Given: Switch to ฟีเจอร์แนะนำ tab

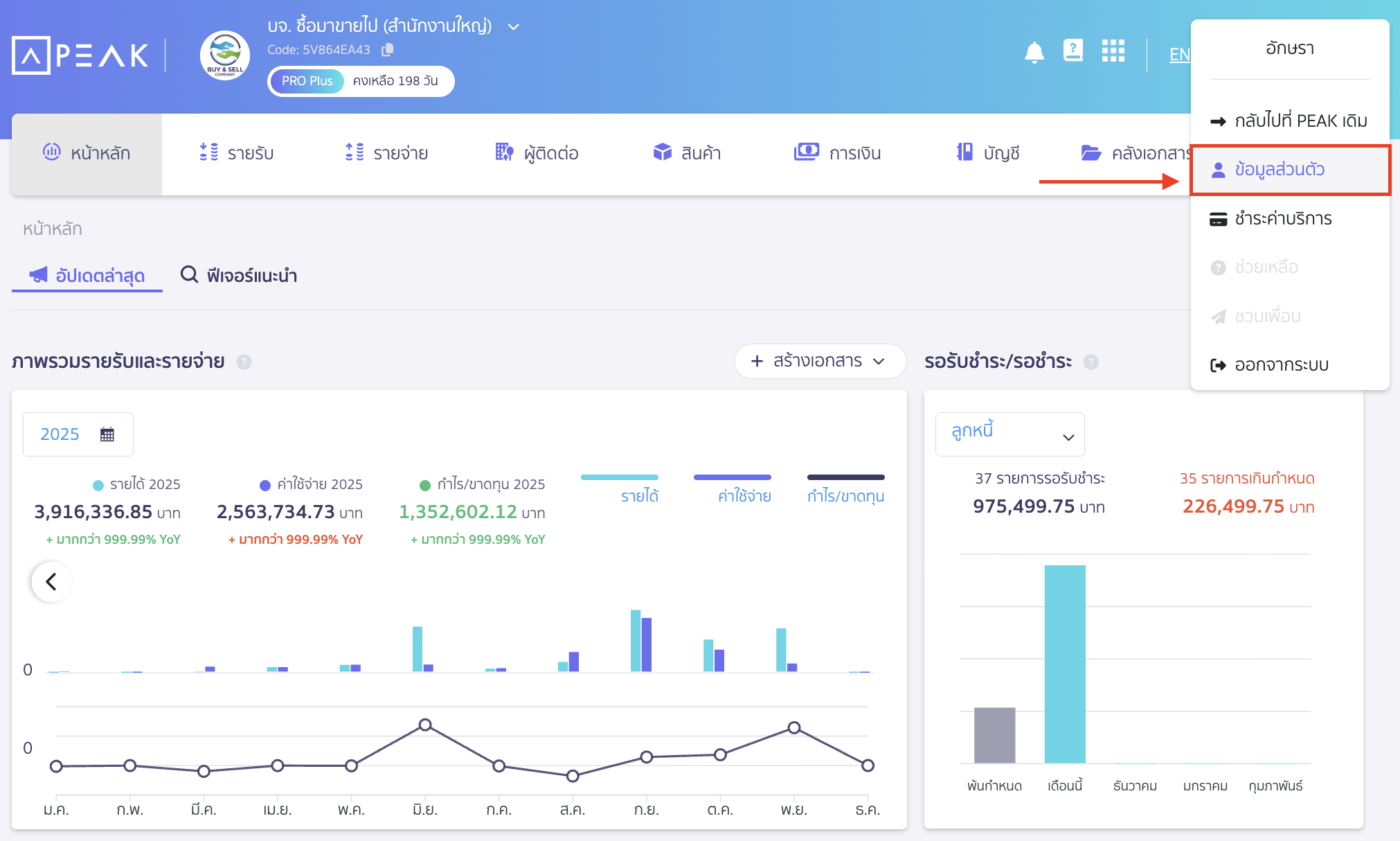Looking at the screenshot, I should click(x=239, y=276).
